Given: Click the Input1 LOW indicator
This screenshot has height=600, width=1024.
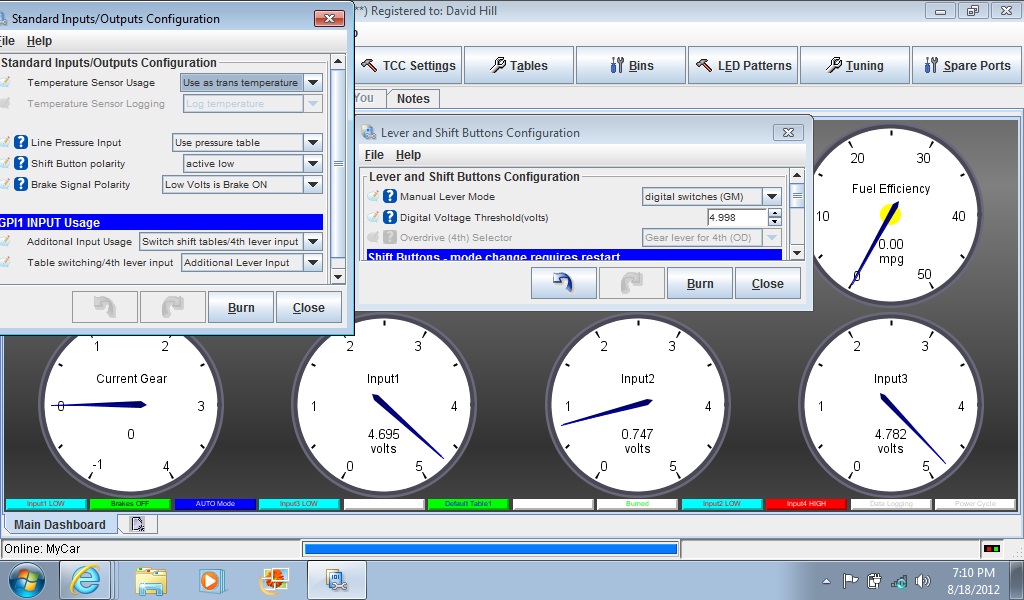Looking at the screenshot, I should click(x=46, y=503).
